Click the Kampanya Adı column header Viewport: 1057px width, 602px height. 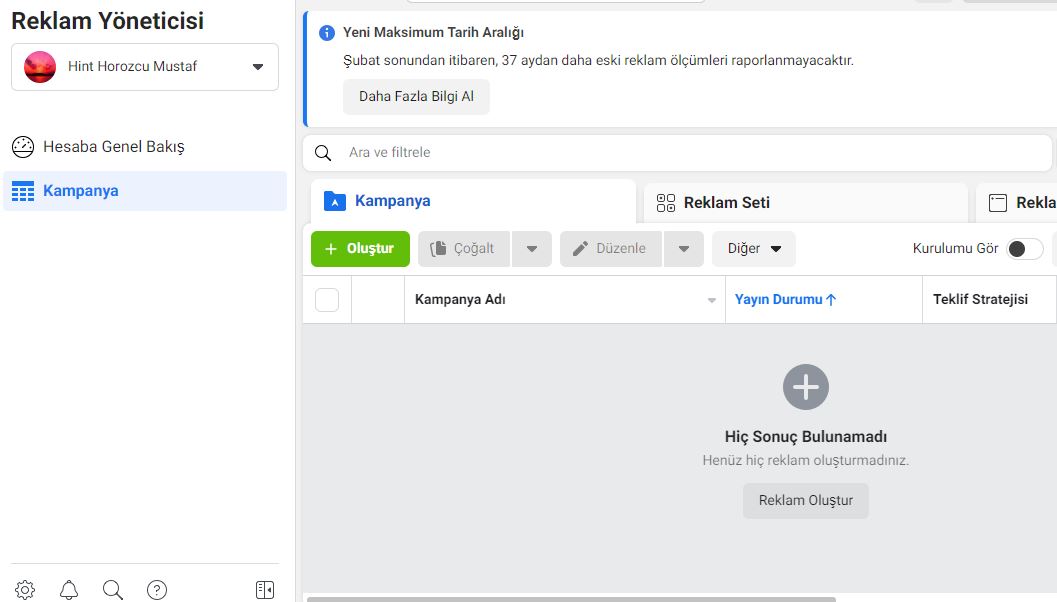tap(565, 300)
